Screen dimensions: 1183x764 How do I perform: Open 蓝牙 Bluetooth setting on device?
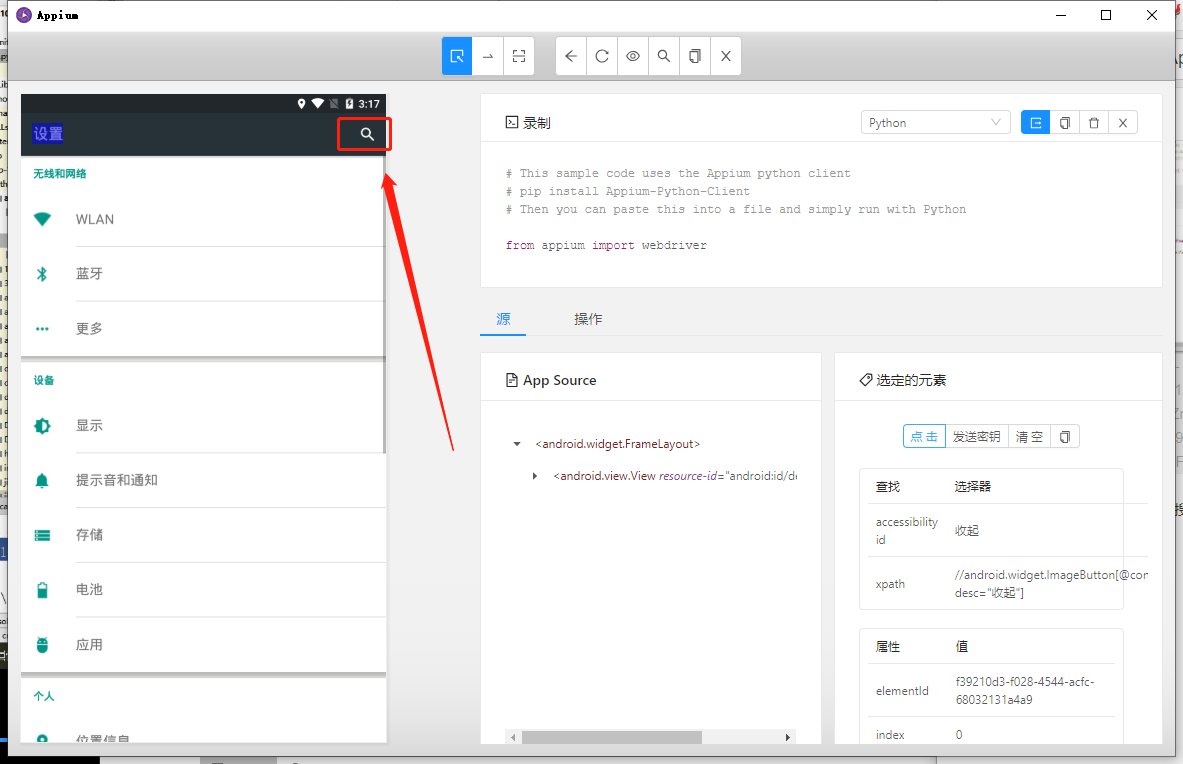click(x=204, y=274)
